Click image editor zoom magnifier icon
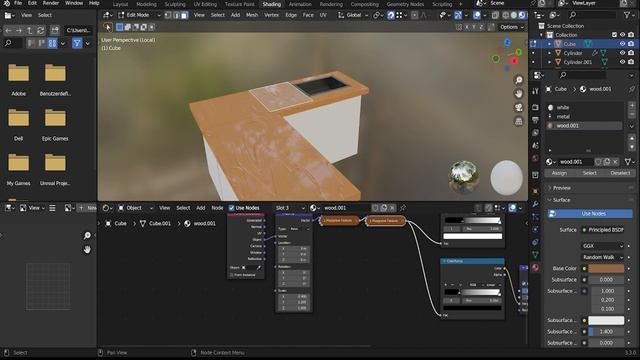640x360 pixels. [x=87, y=236]
